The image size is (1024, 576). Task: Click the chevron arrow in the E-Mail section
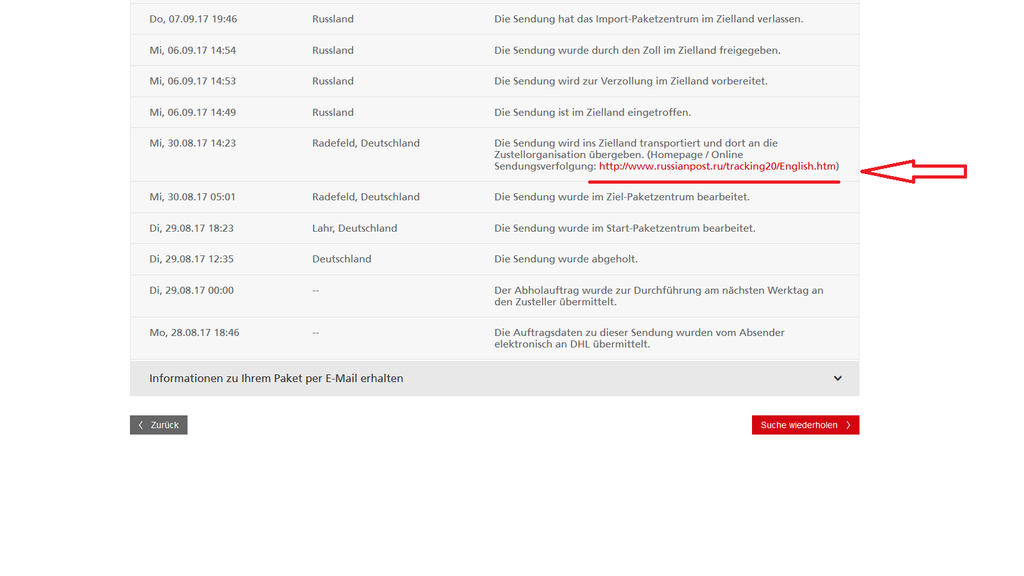coord(837,379)
